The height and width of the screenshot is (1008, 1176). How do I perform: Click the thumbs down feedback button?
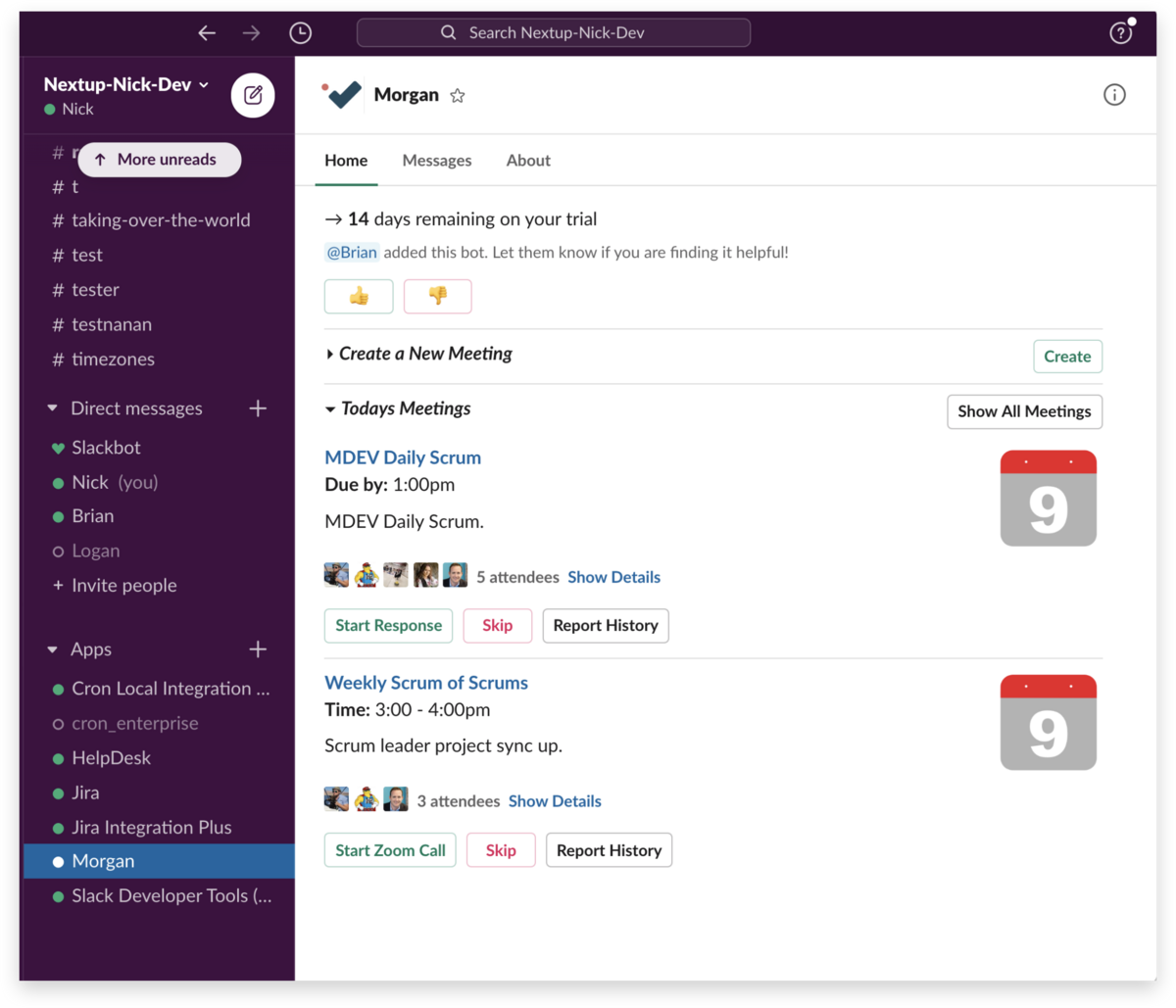[438, 296]
